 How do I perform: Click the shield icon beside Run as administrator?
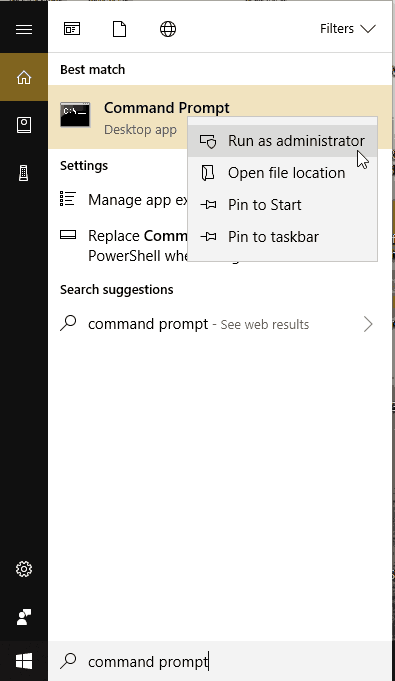point(208,141)
